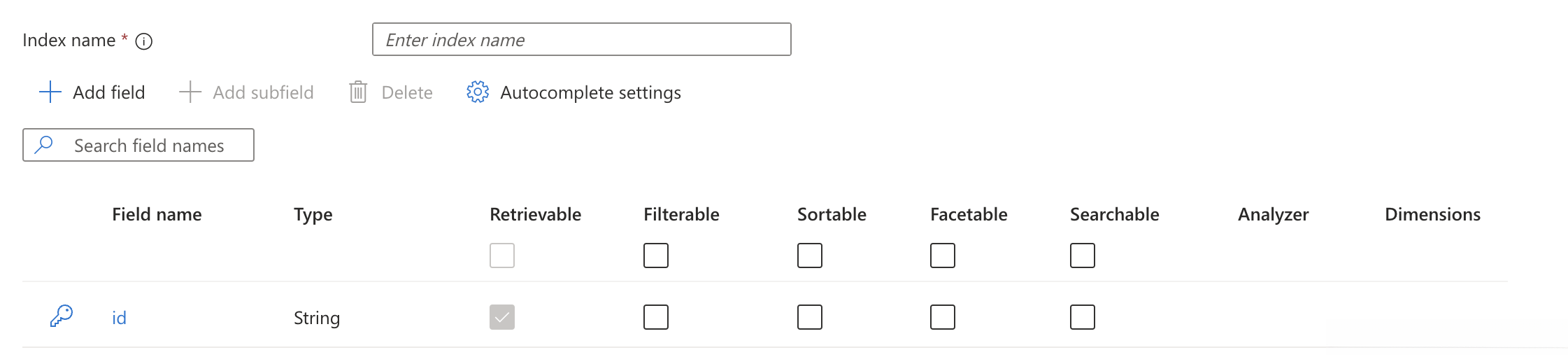Viewport: 1568px width, 364px height.
Task: Click the Index name info icon
Action: 144,42
